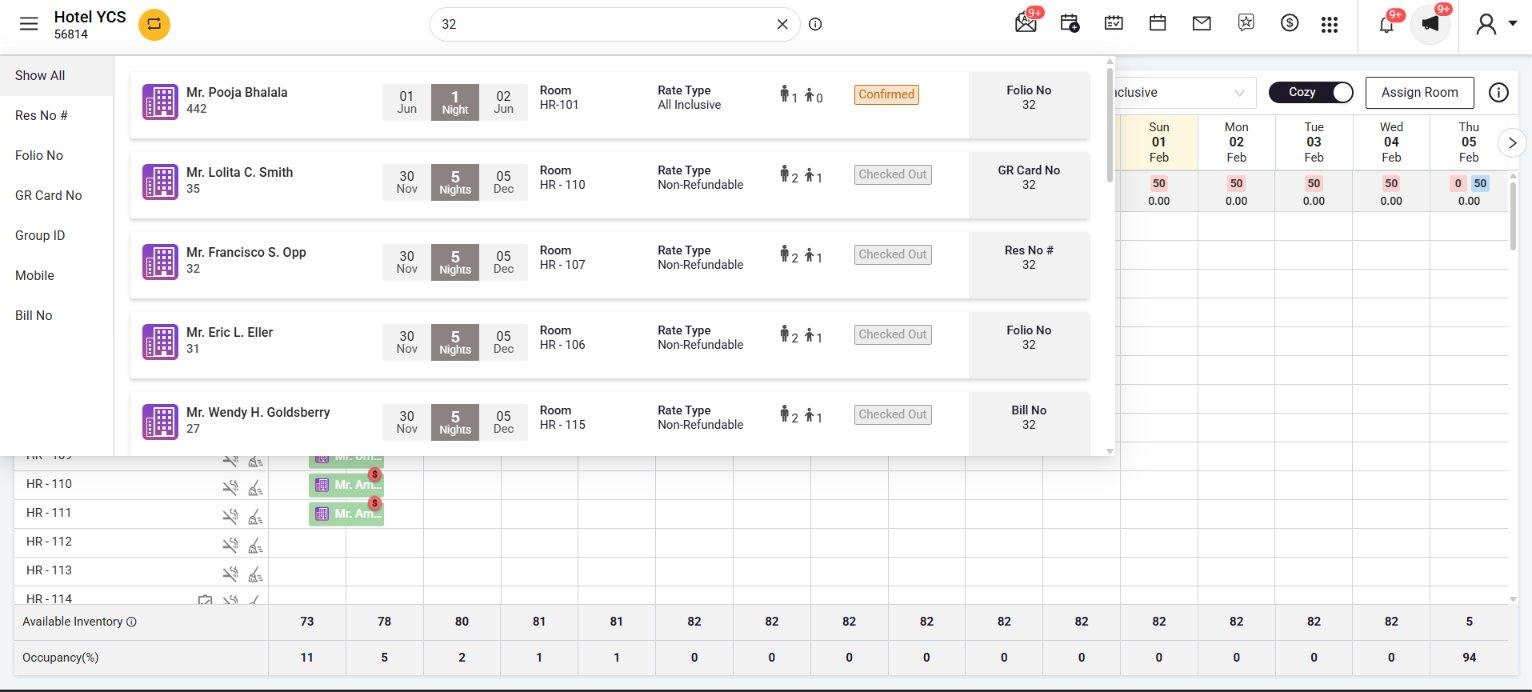Screen dimensions: 1532x692
Task: Click the Occupancy(%) value 94
Action: click(x=1469, y=658)
